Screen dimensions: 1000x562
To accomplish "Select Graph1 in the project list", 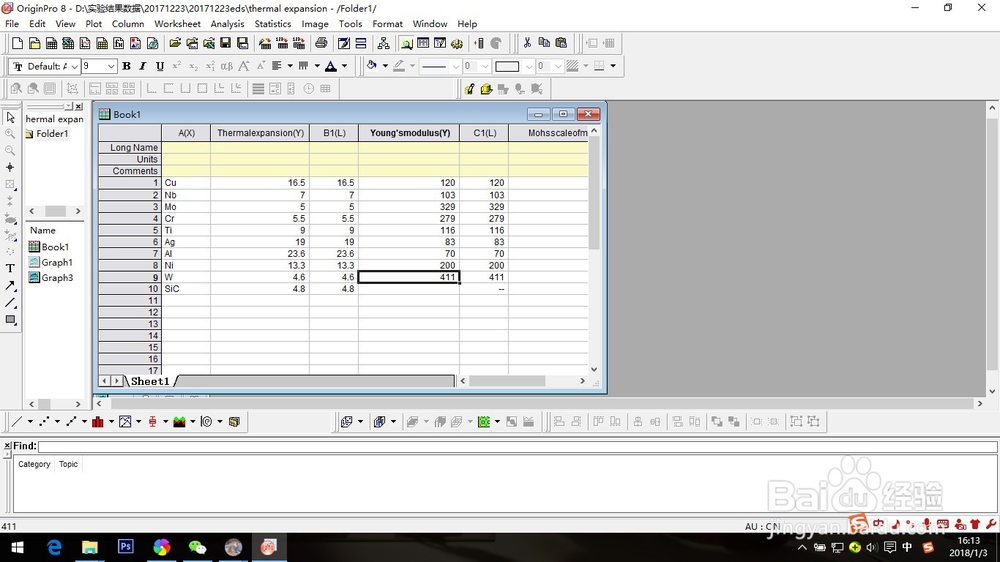I will click(51, 262).
